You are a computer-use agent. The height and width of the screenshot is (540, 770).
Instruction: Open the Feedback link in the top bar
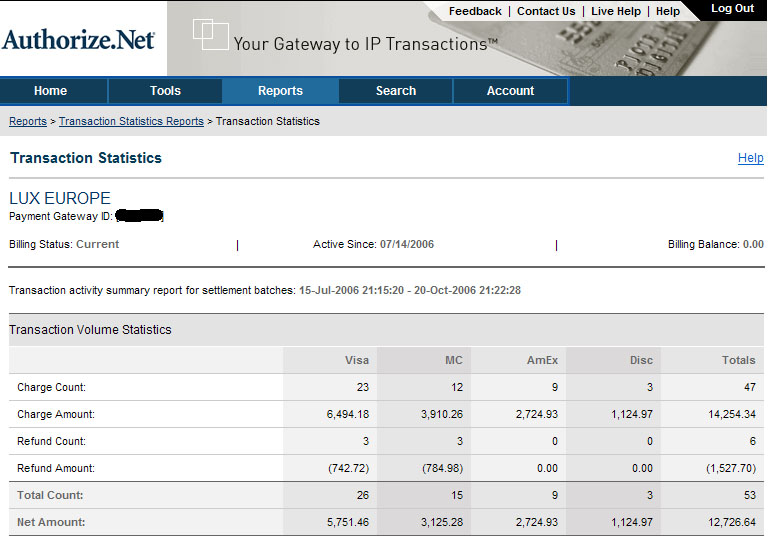(475, 12)
